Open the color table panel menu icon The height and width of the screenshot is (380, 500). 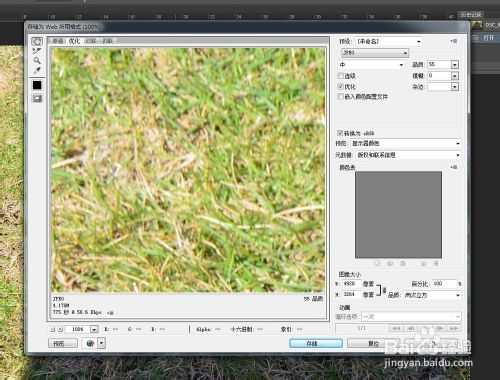coord(454,167)
